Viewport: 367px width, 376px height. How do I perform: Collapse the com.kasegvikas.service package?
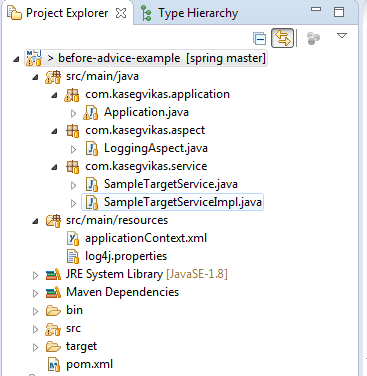(54, 168)
